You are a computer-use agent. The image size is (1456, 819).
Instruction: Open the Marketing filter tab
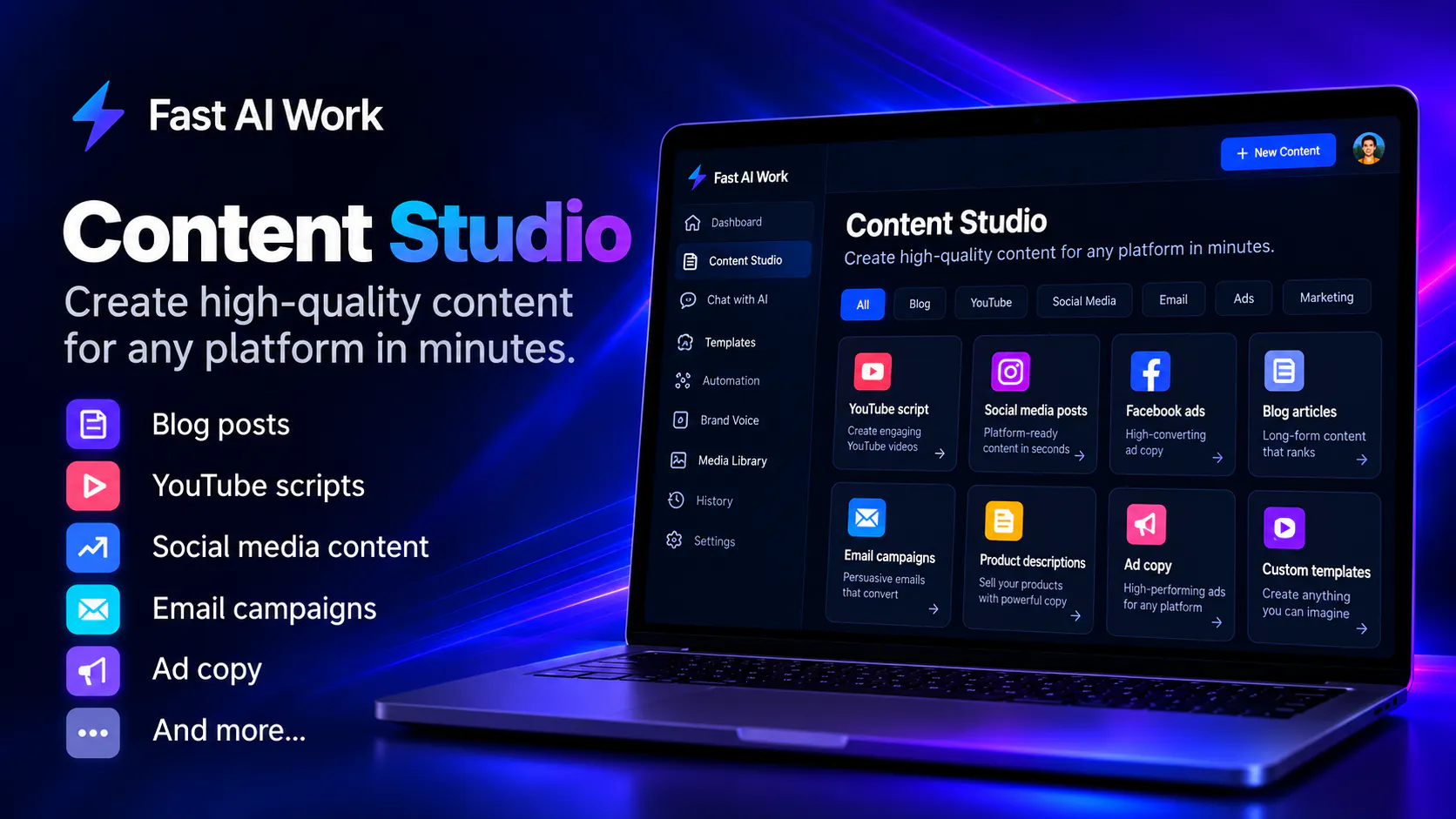coord(1326,297)
